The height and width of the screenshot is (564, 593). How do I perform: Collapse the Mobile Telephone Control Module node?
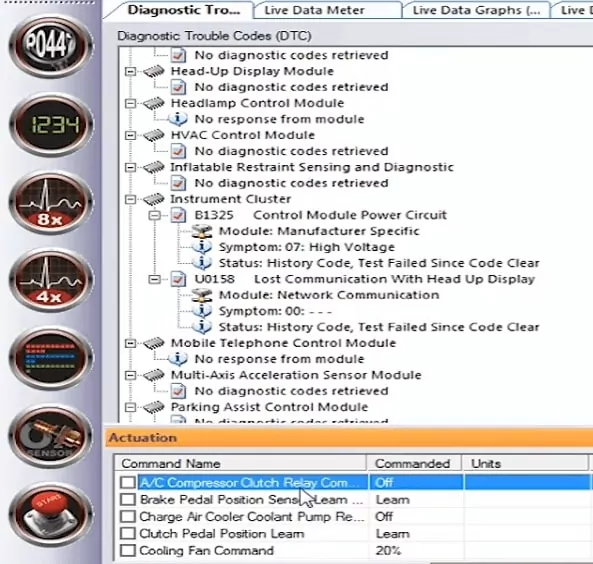click(x=130, y=343)
